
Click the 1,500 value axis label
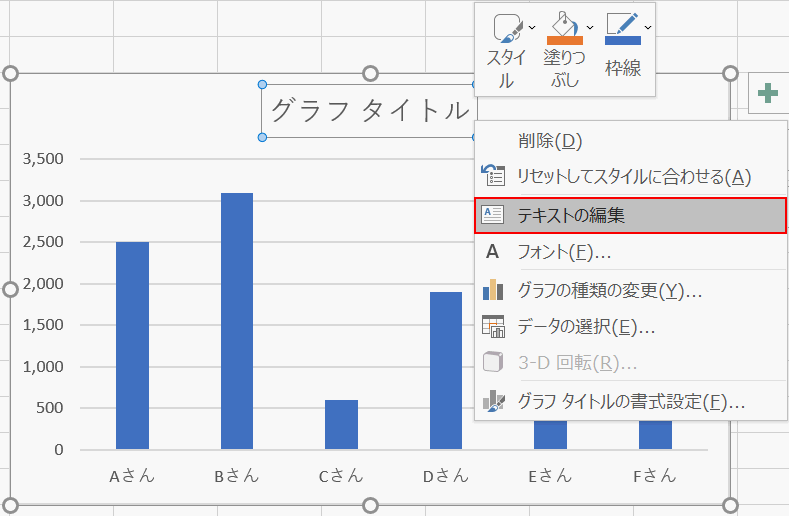(43, 325)
